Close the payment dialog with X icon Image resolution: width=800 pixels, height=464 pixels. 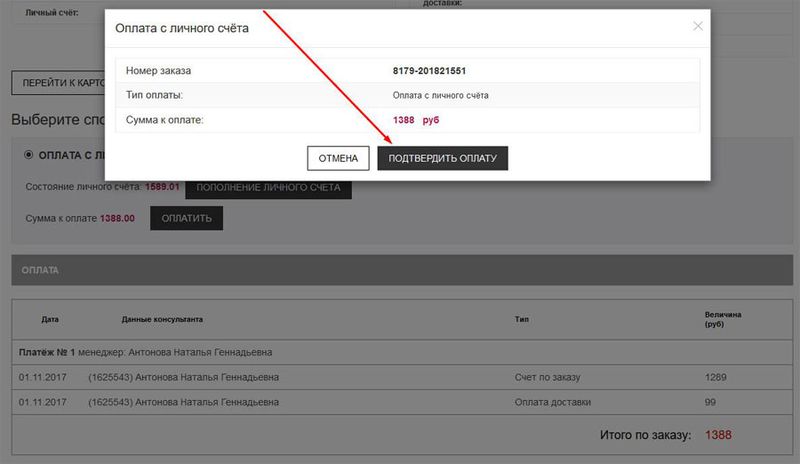tap(698, 26)
